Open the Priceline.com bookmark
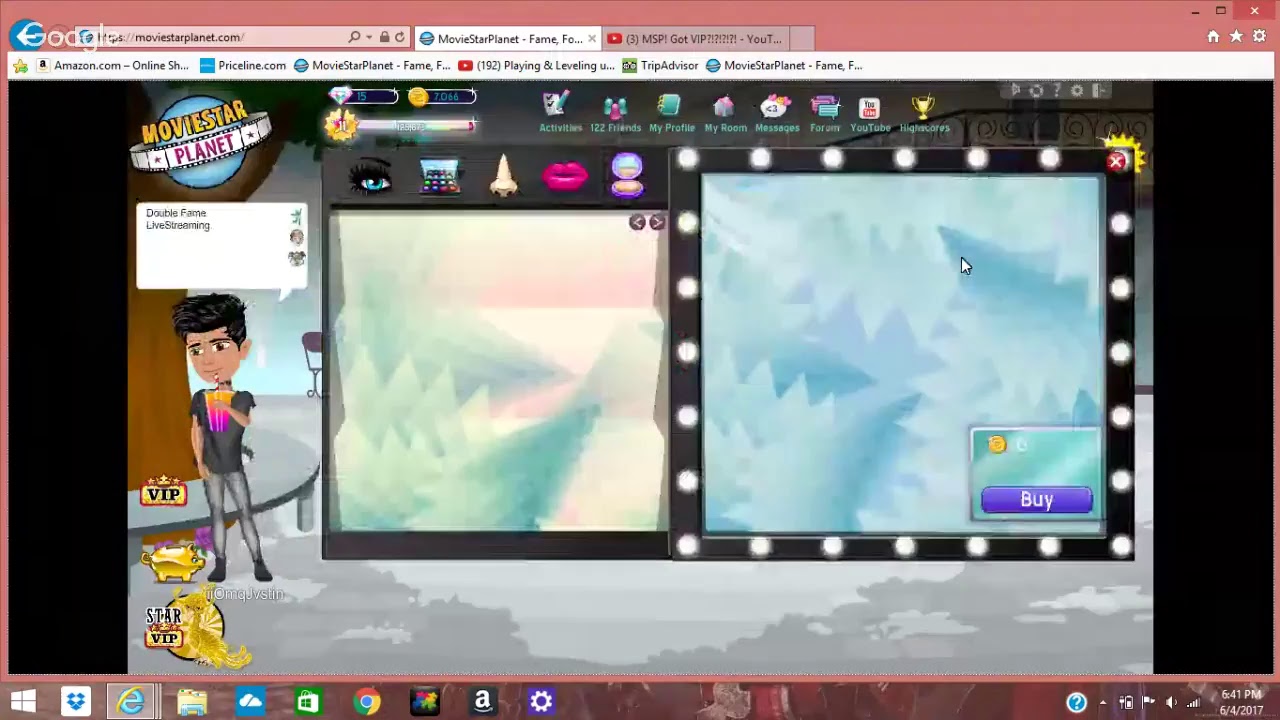 click(243, 66)
